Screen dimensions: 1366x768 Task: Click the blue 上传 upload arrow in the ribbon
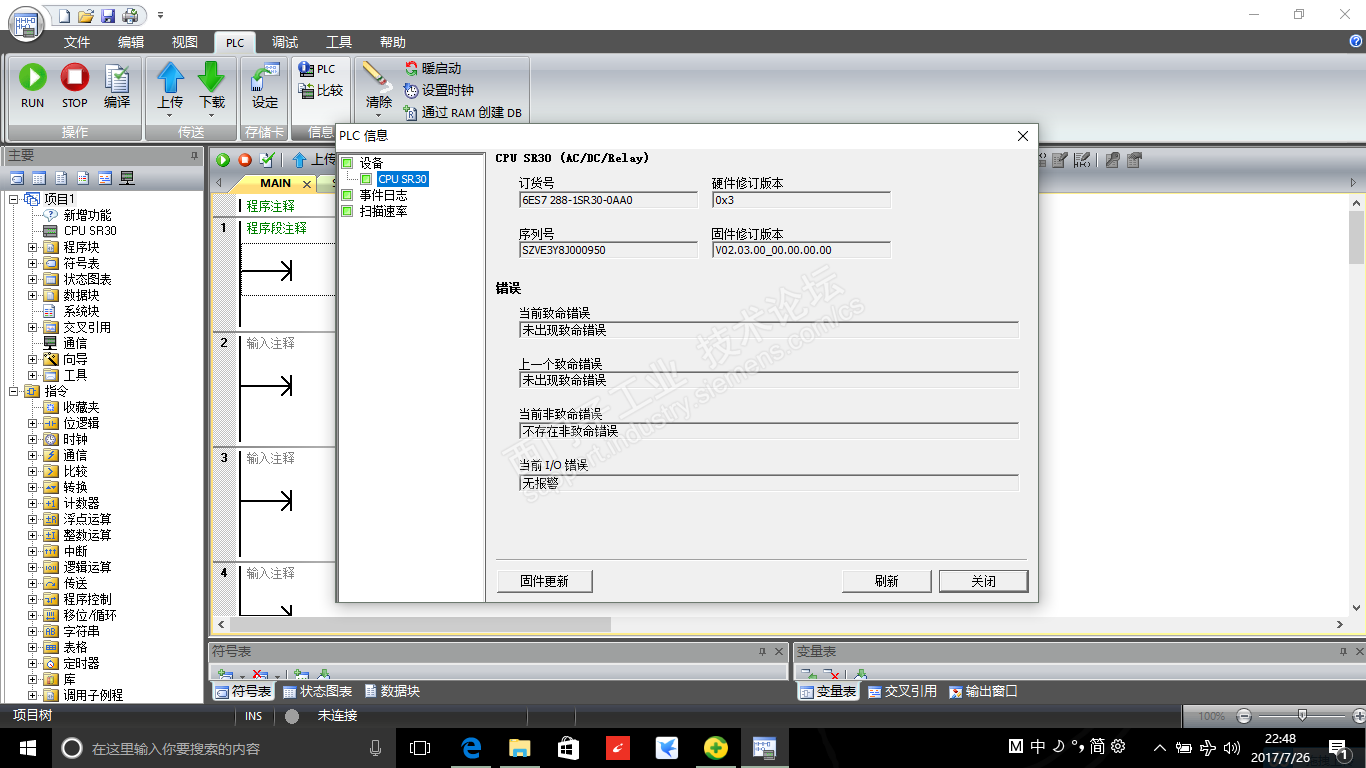click(171, 78)
